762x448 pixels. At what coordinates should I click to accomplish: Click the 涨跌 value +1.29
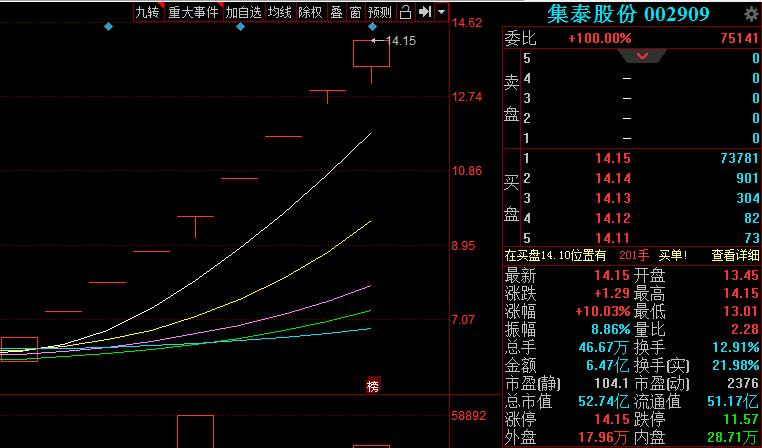[612, 293]
